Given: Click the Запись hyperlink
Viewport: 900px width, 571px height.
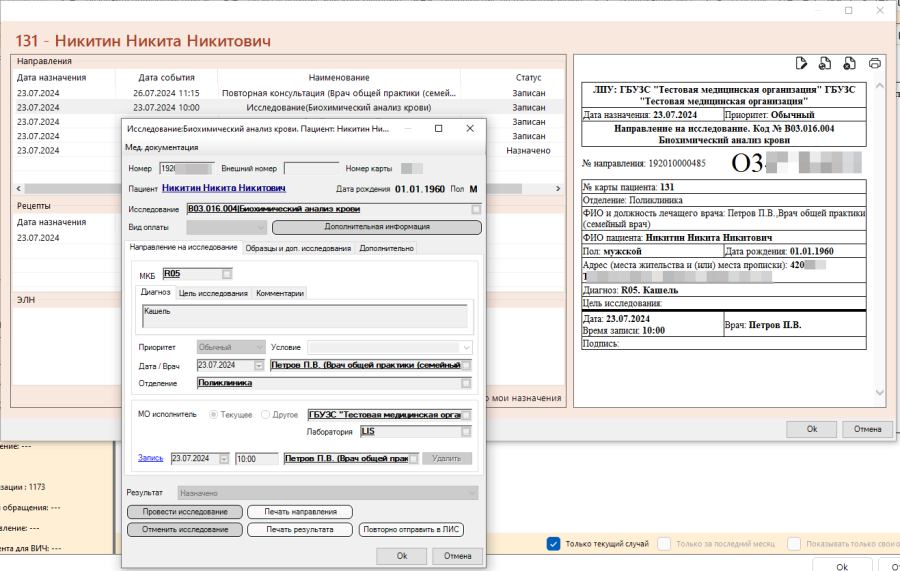Looking at the screenshot, I should pyautogui.click(x=150, y=458).
